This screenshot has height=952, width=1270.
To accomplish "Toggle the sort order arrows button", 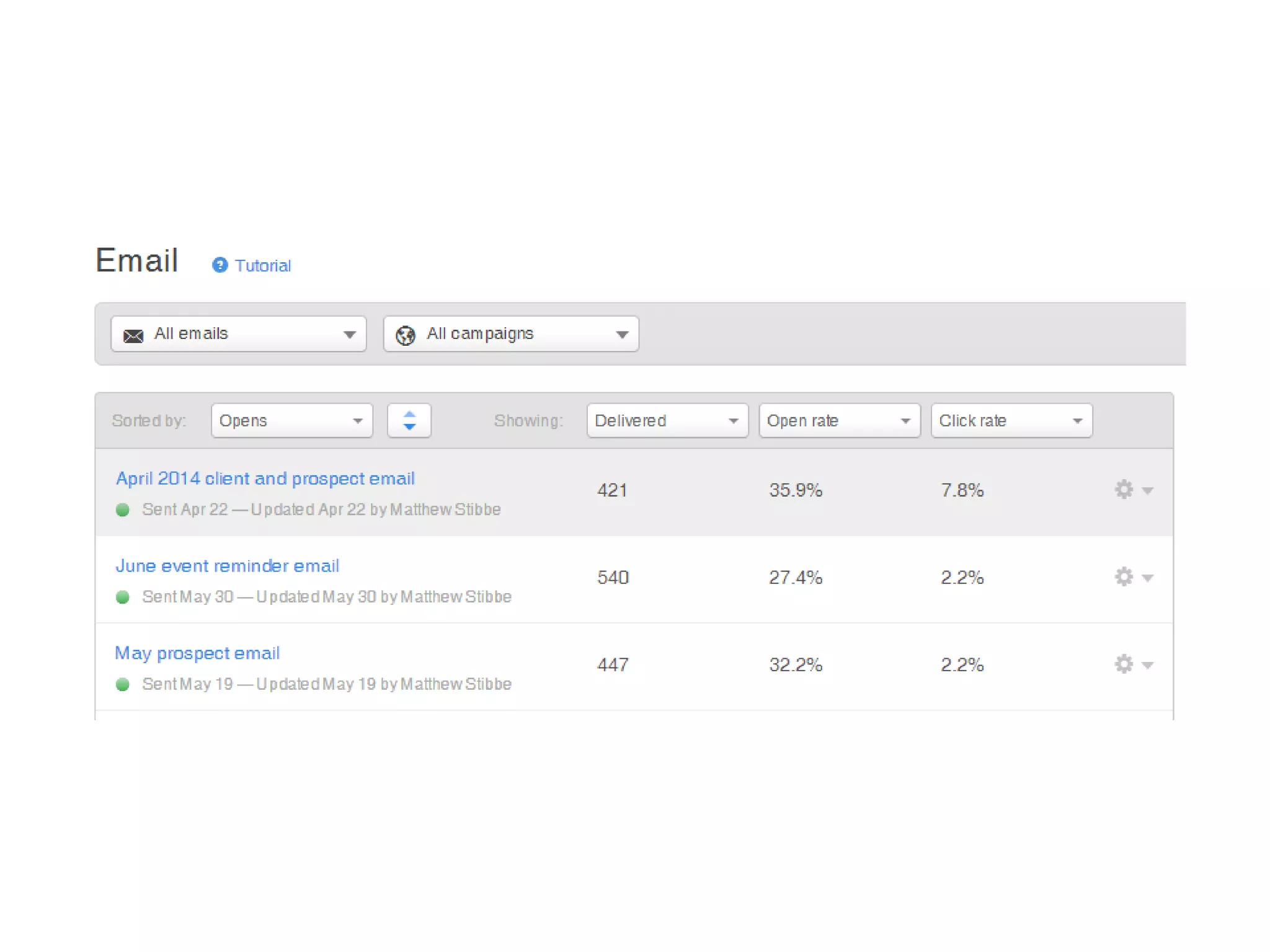I will (x=409, y=421).
